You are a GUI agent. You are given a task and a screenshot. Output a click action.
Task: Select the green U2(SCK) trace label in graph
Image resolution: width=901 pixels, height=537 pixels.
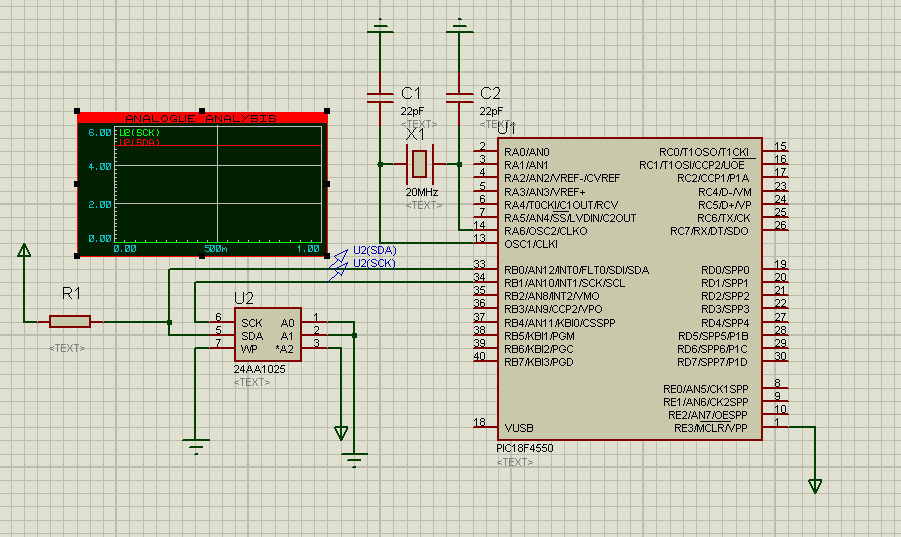(140, 133)
